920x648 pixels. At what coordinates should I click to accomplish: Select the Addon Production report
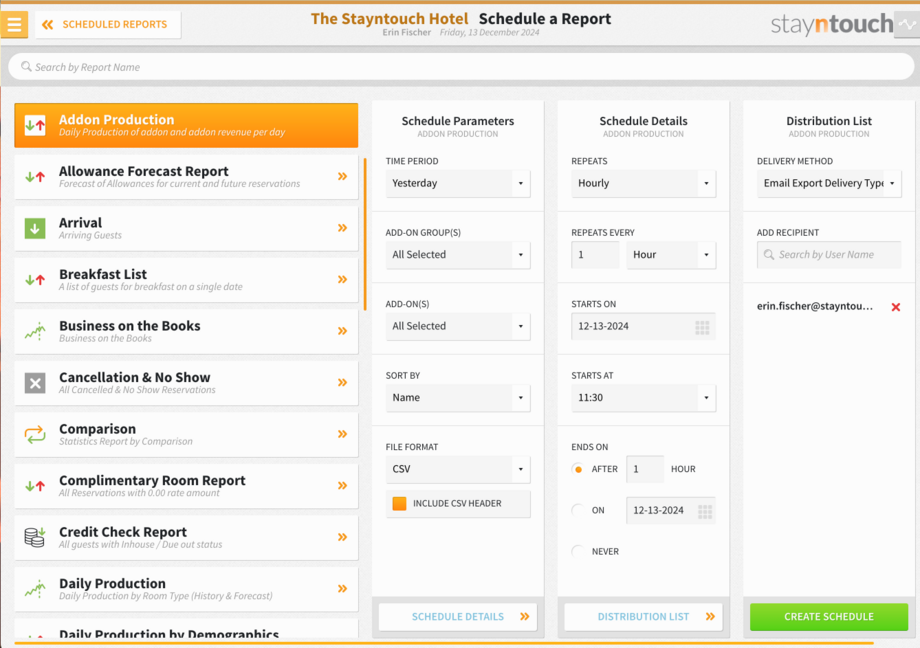[x=186, y=125]
